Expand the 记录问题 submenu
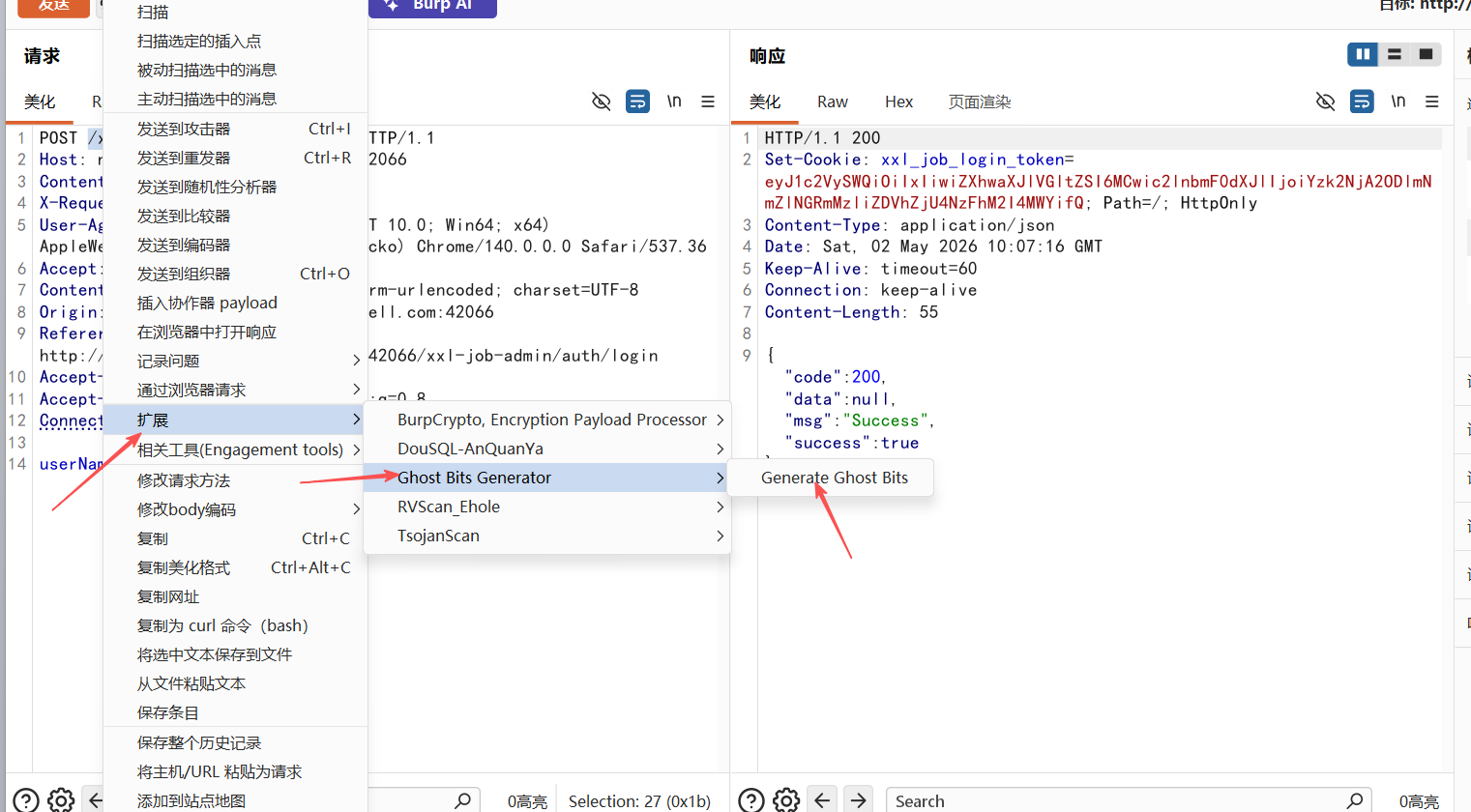 pos(235,361)
